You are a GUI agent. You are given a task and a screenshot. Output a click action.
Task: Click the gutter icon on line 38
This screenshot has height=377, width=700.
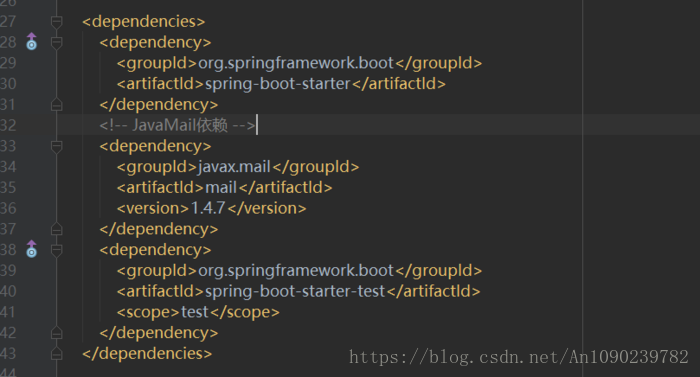coord(31,249)
